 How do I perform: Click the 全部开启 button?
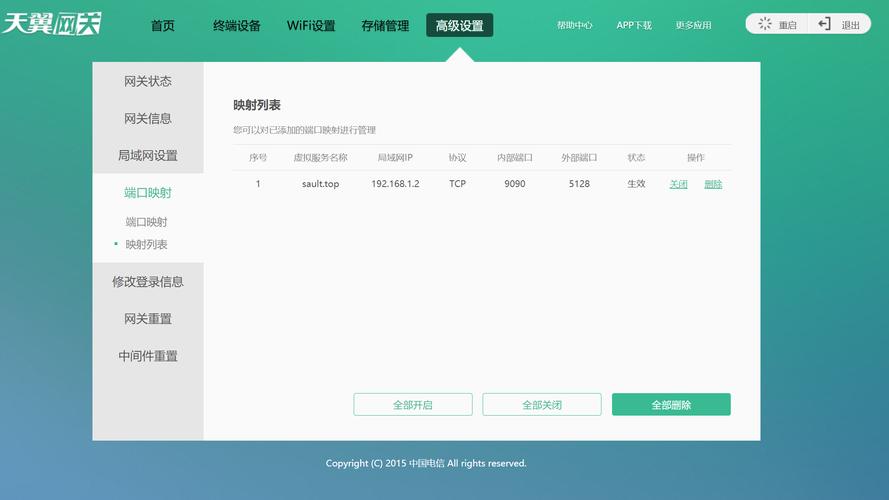click(413, 404)
